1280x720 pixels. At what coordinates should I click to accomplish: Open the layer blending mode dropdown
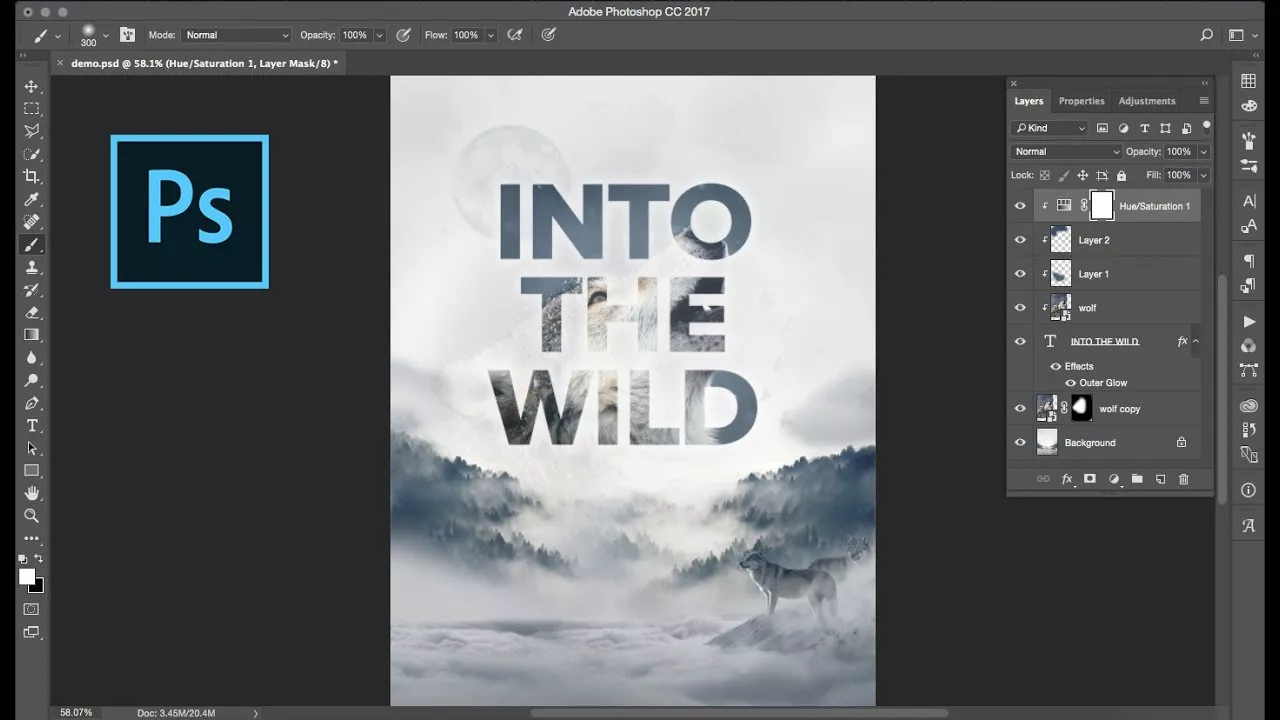(1066, 152)
